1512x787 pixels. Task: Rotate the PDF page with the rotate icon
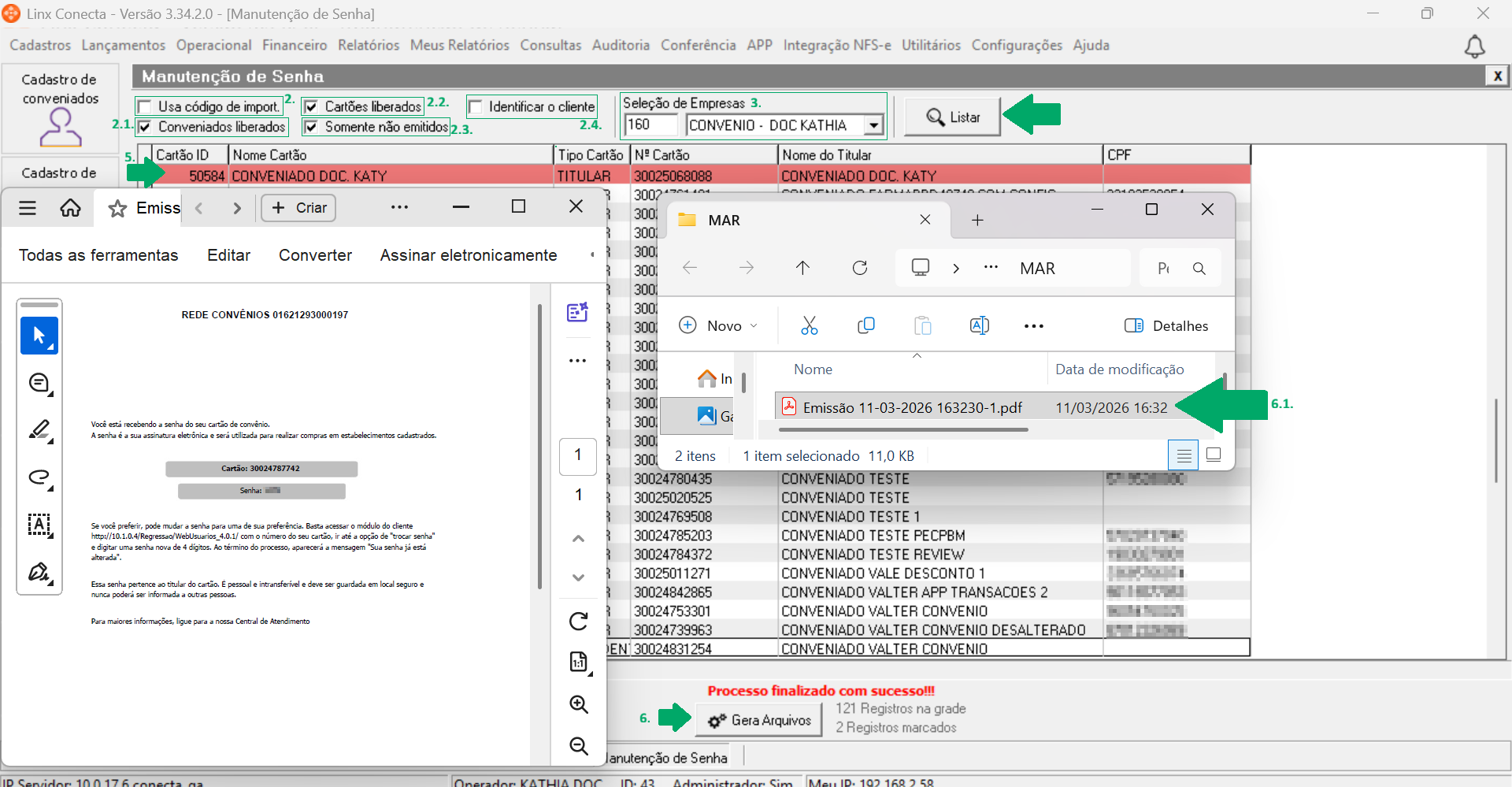tap(579, 622)
